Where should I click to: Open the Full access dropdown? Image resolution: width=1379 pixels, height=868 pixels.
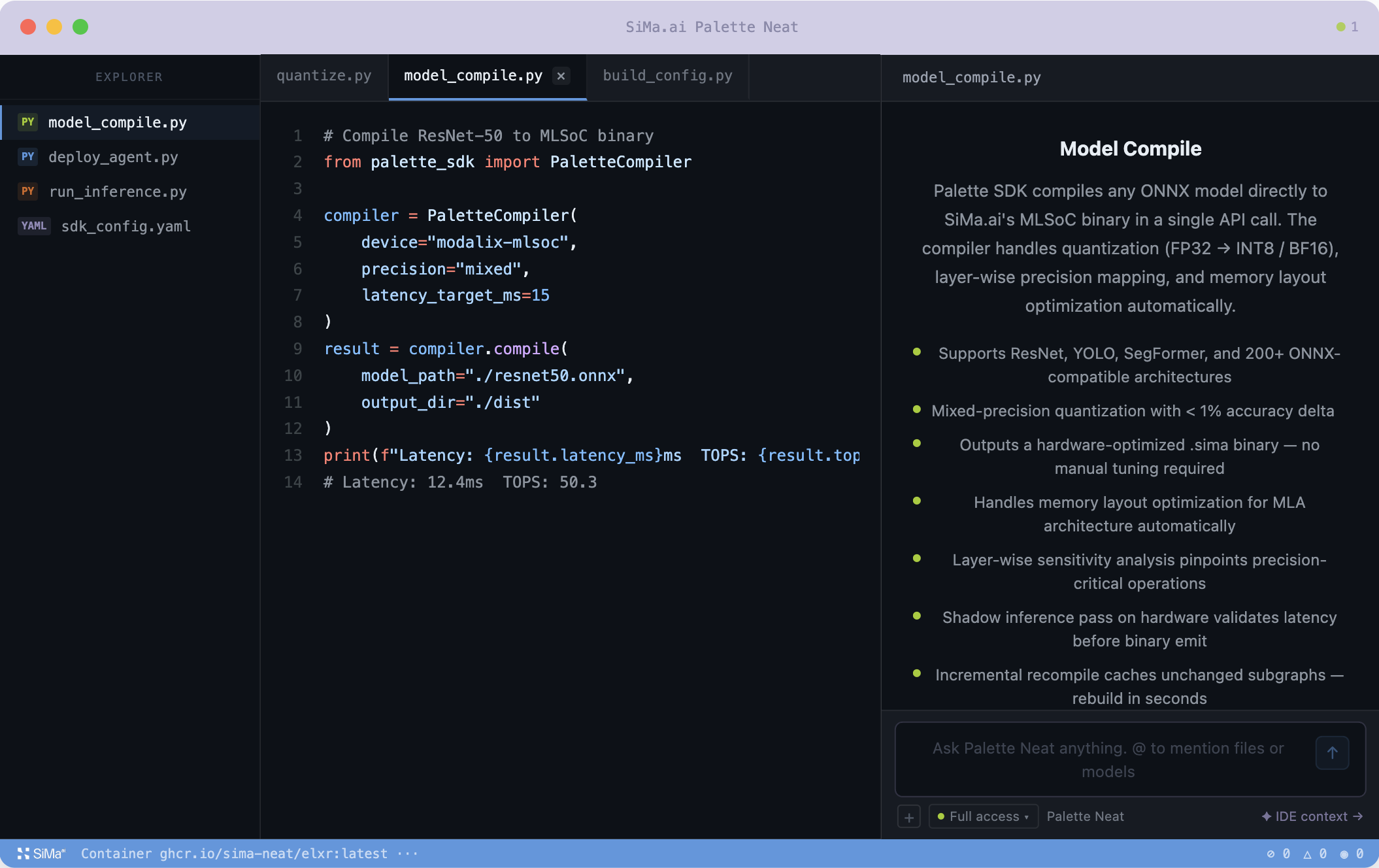[x=983, y=816]
